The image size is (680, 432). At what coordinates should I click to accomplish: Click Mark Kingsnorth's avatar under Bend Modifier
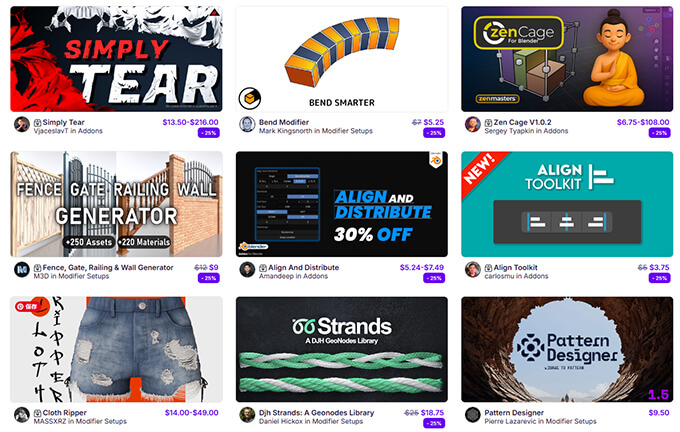click(247, 124)
